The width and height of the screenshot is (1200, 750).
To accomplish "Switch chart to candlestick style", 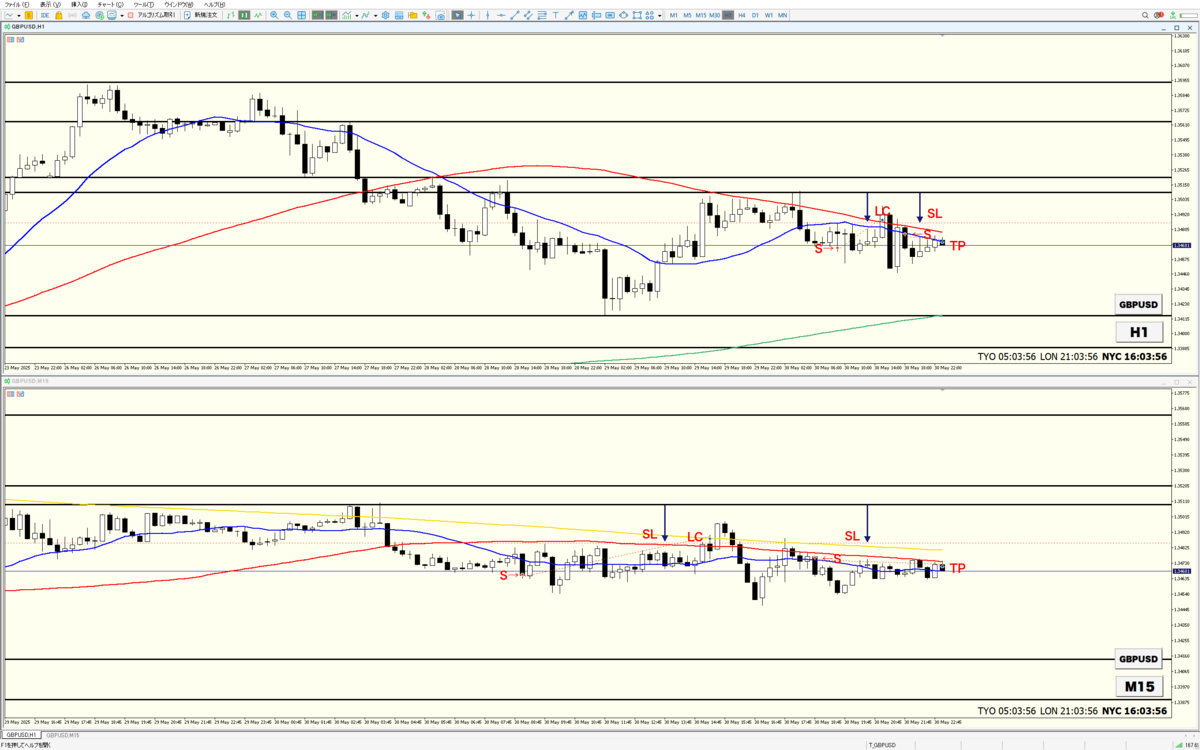I will 244,15.
